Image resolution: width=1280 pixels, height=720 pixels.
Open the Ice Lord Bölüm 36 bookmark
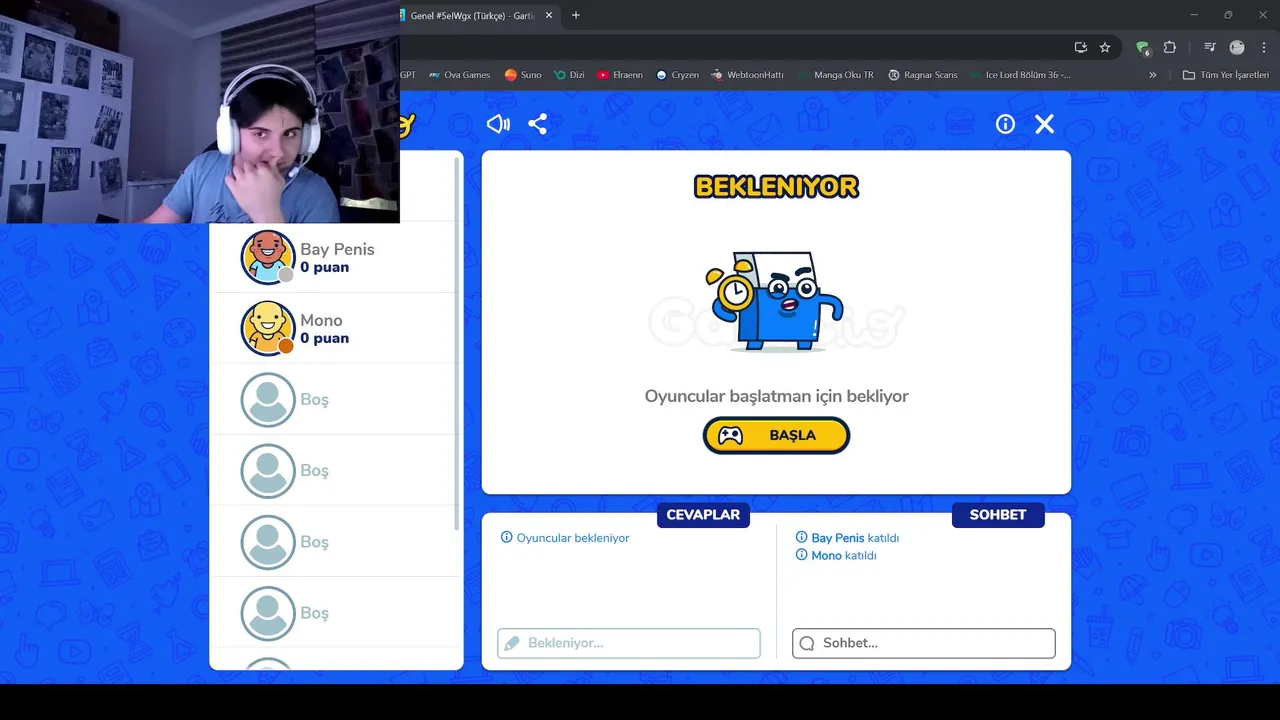click(x=1020, y=75)
